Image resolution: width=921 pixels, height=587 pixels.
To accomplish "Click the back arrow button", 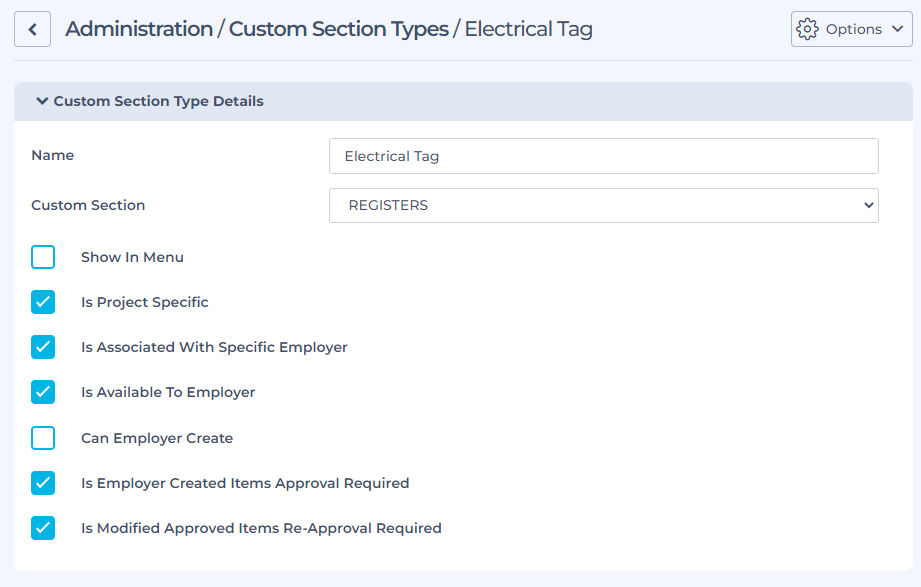I will (x=32, y=29).
